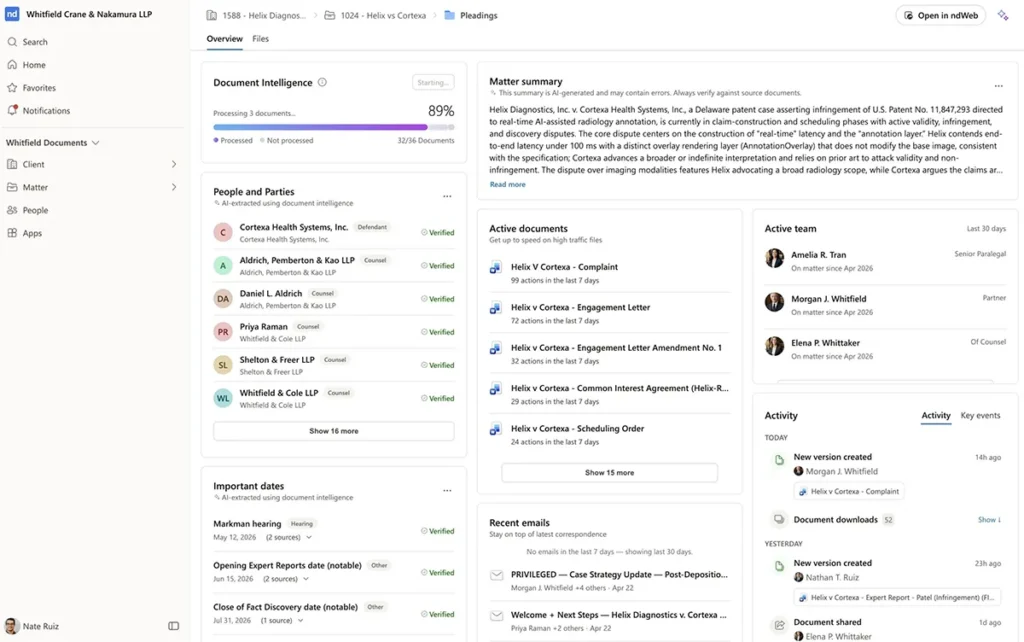
Task: Open Matter summary more options menu
Action: 999,86
